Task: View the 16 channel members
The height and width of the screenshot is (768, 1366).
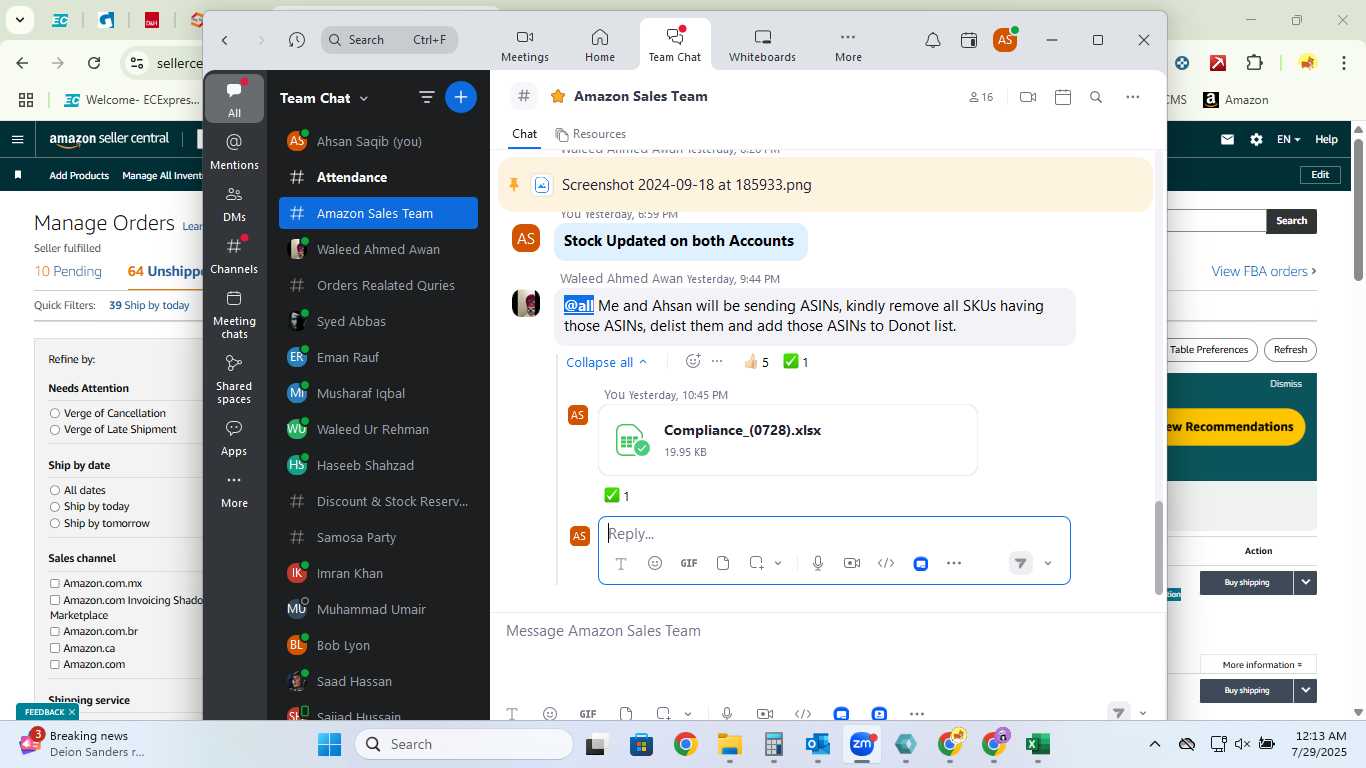Action: [981, 97]
